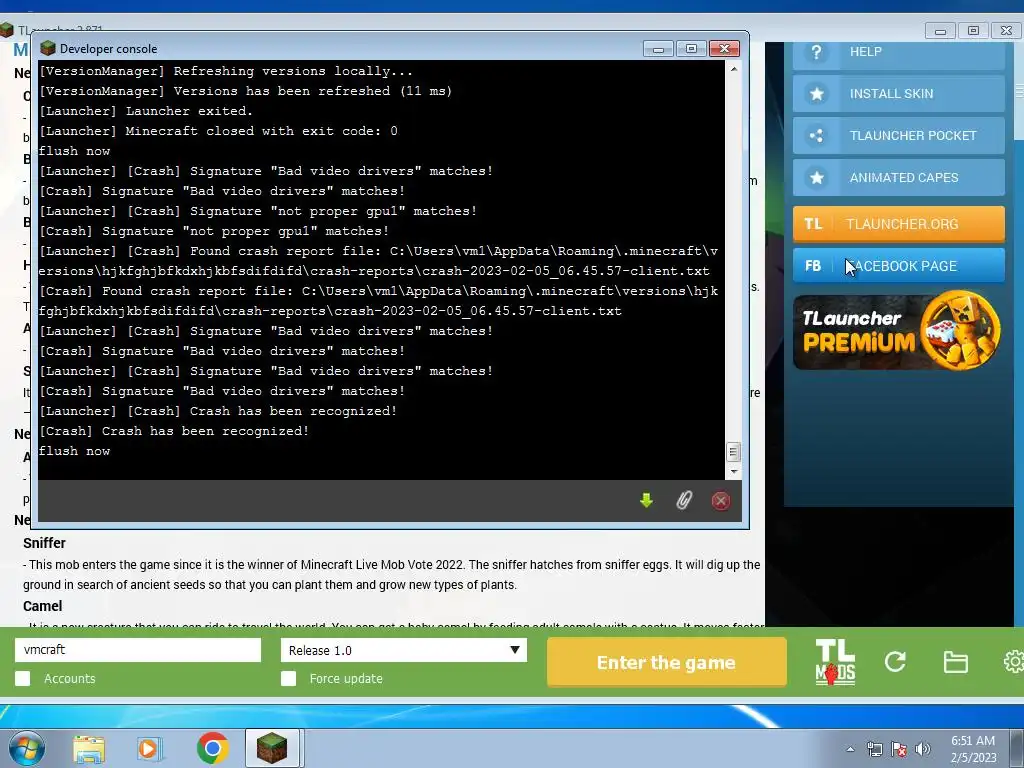Click the vmcraft username field

138,650
